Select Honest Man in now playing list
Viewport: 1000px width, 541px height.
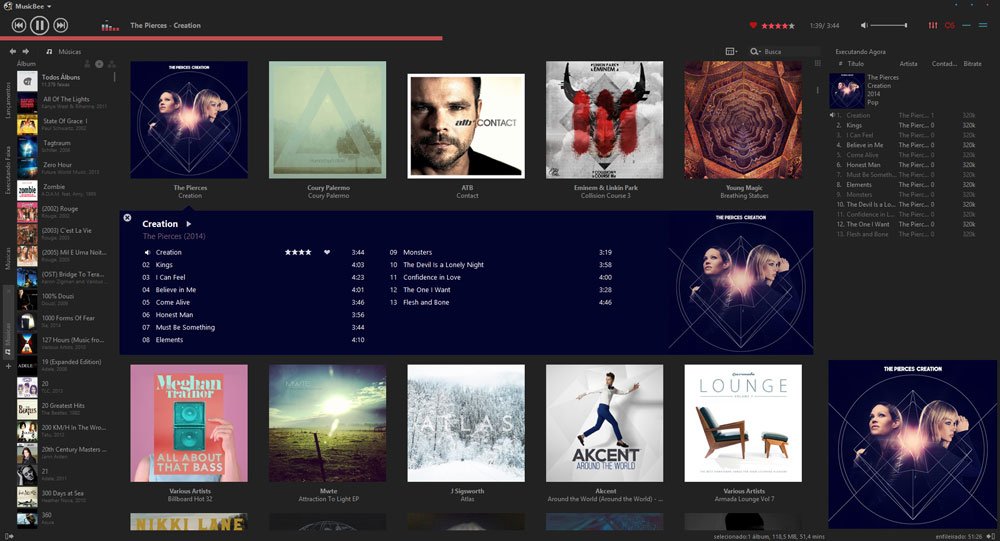click(906, 165)
